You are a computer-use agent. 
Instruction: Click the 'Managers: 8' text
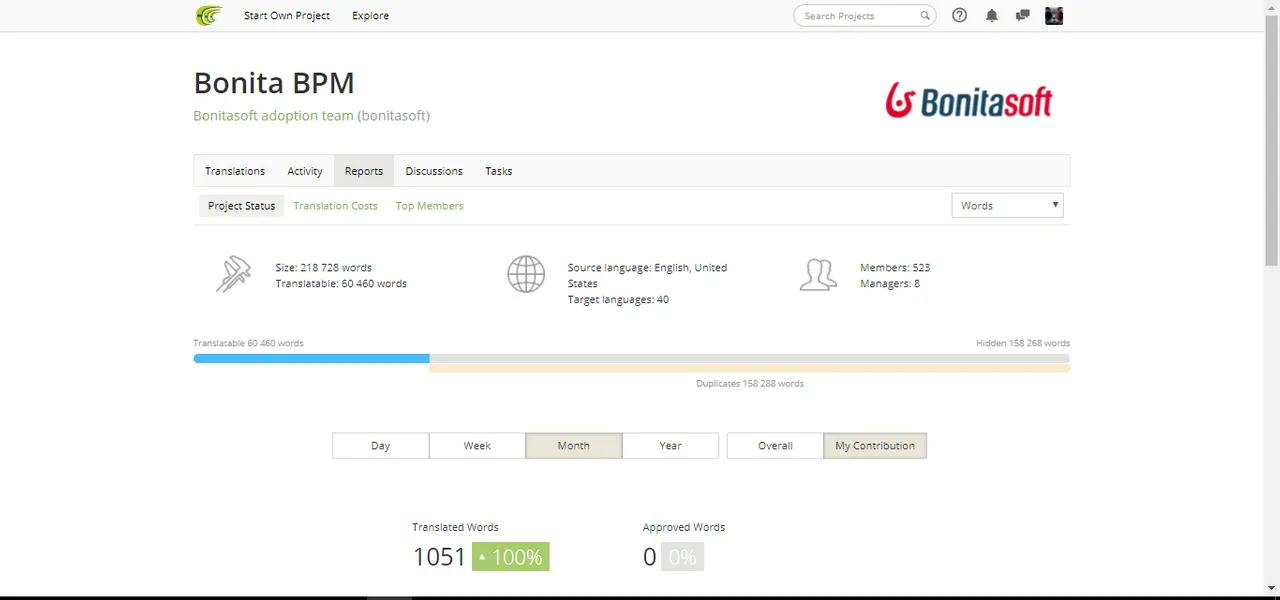point(890,284)
